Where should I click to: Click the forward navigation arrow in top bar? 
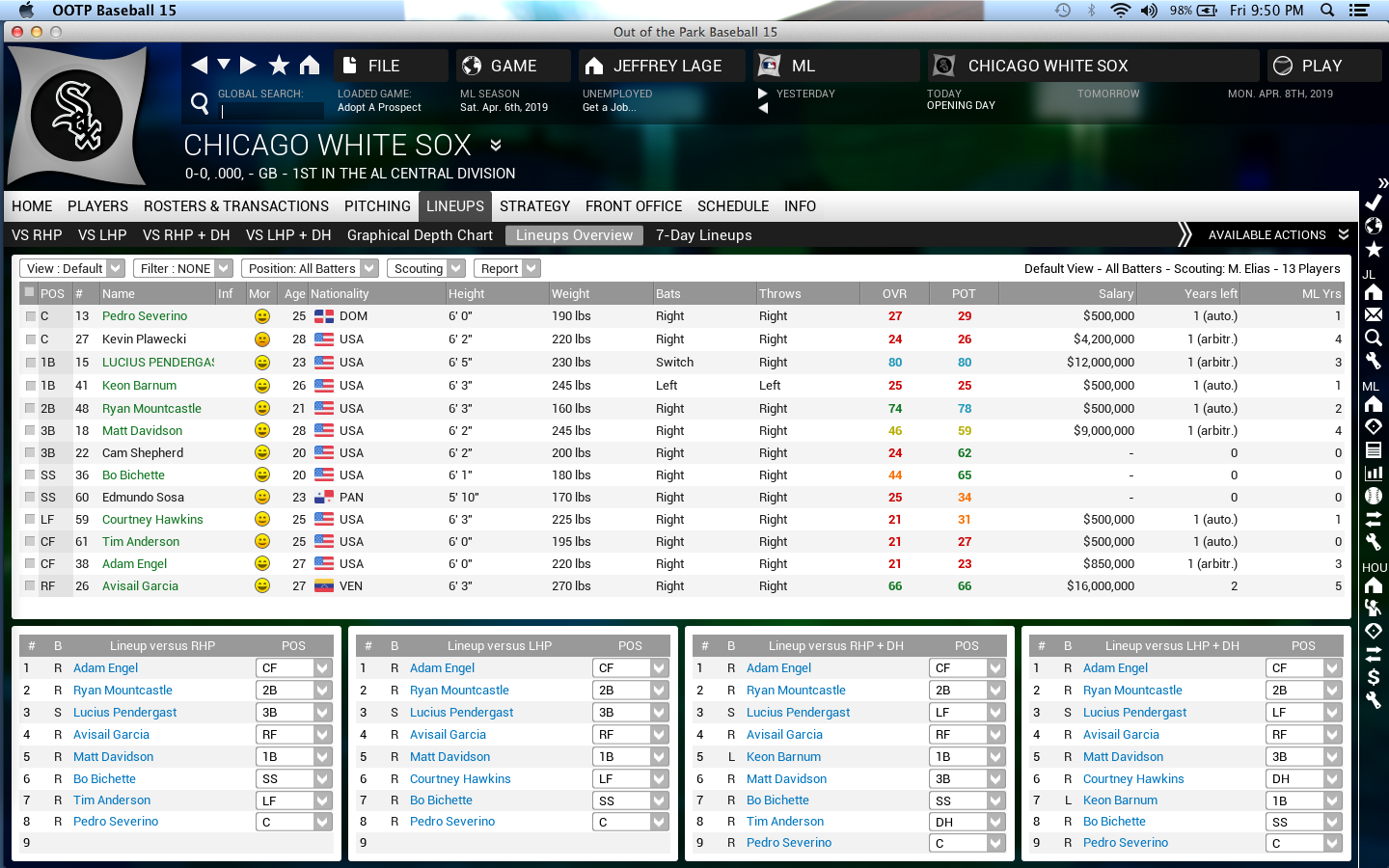248,65
